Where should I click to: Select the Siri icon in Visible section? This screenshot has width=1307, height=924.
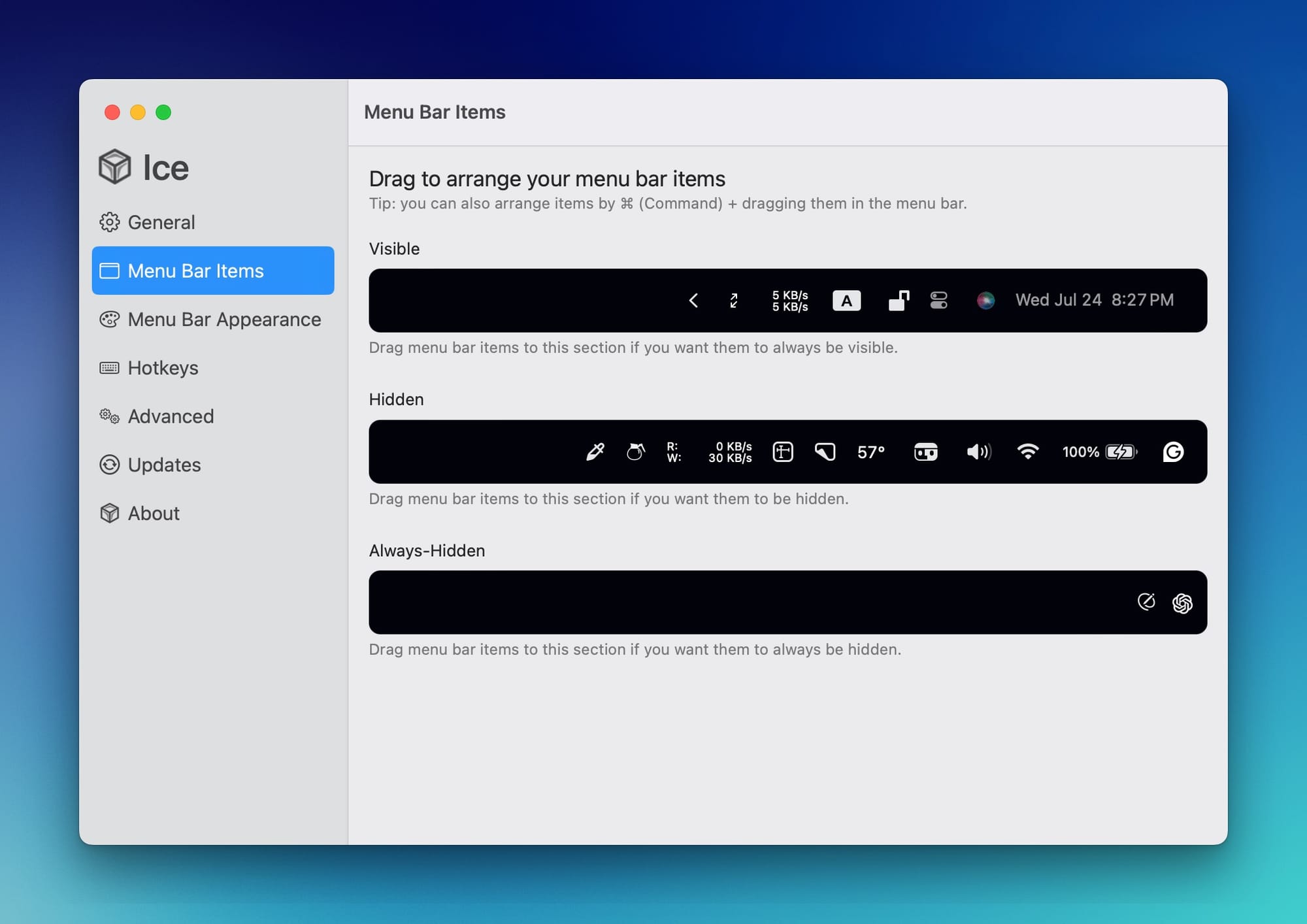point(985,301)
